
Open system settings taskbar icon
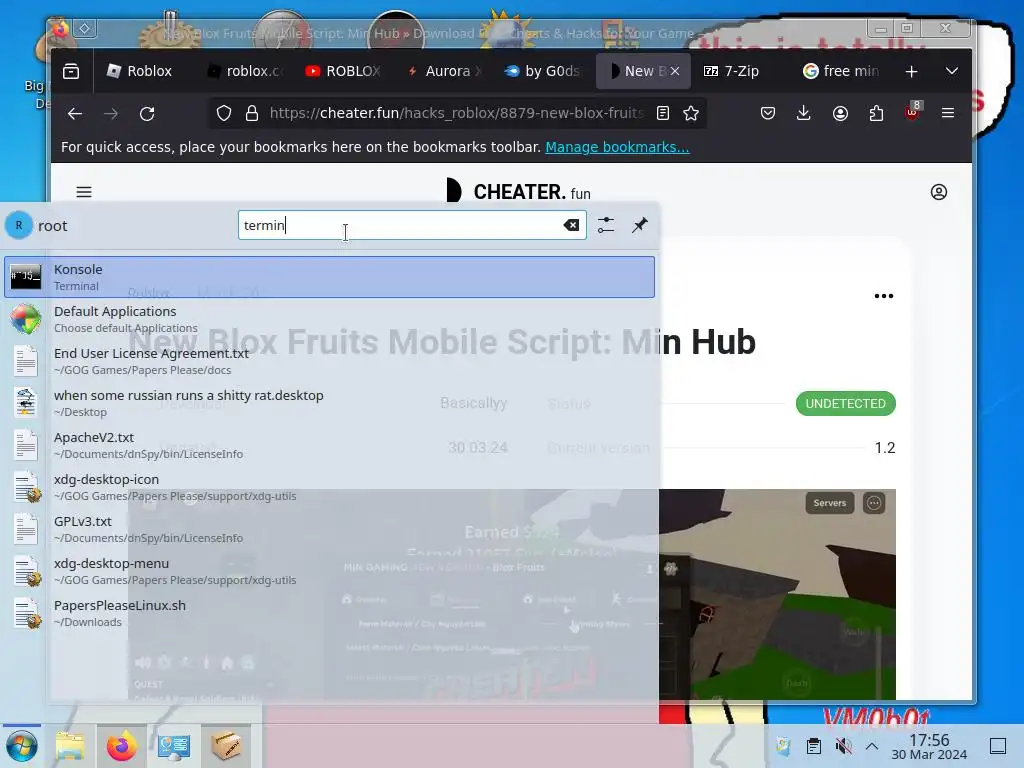click(174, 746)
